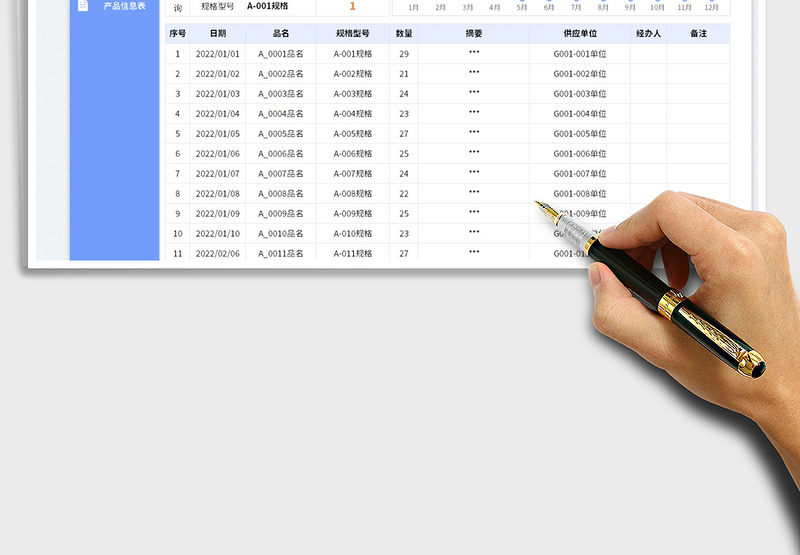Select product name A_0008品名

tap(281, 194)
